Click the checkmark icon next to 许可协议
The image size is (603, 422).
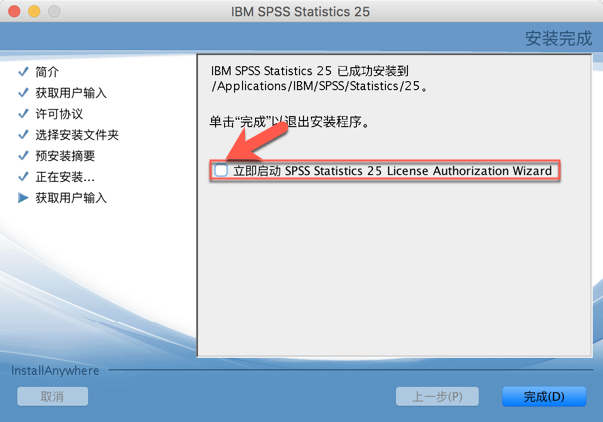point(23,114)
